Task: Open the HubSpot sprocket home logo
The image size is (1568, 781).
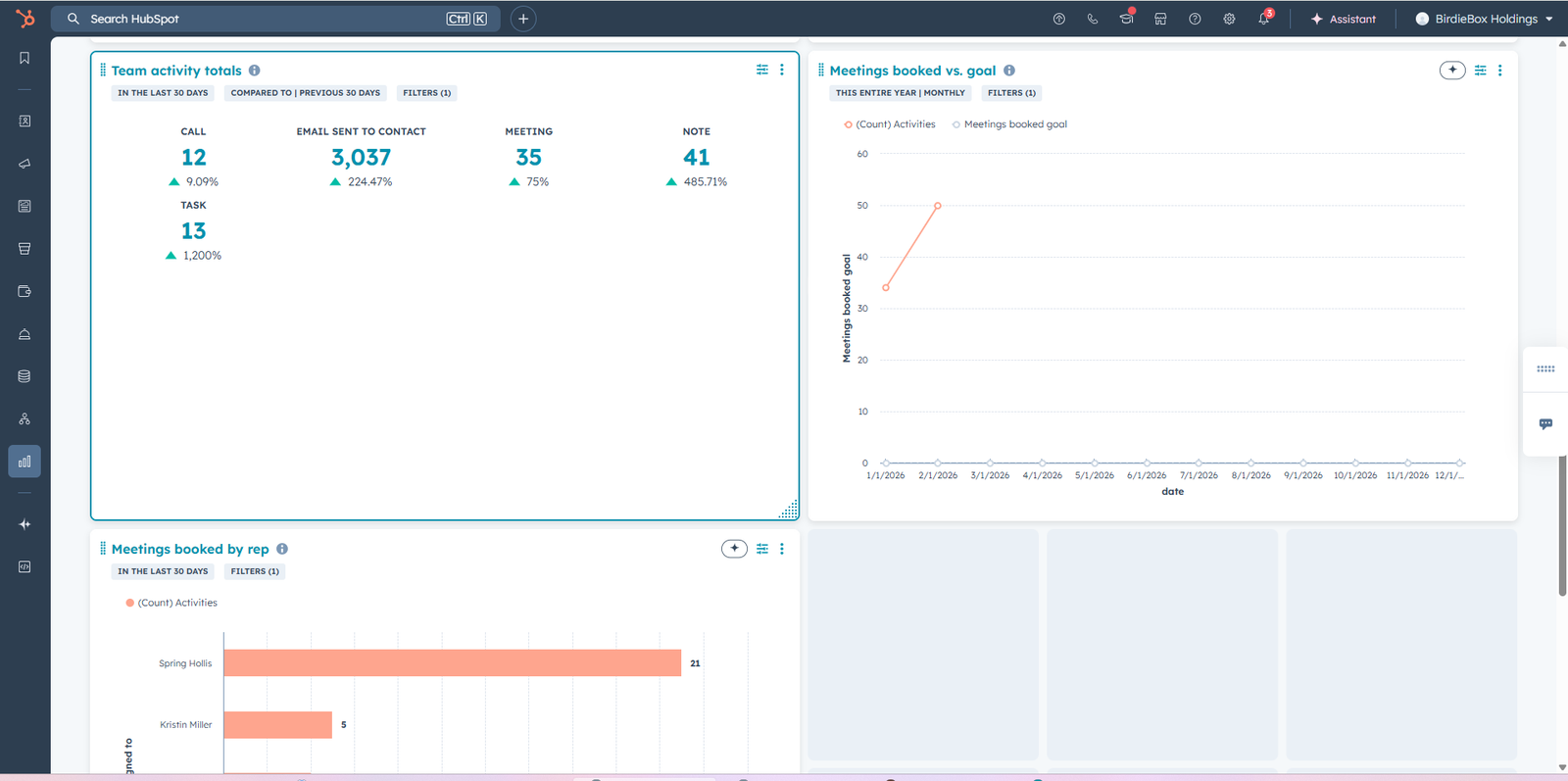Action: point(24,18)
